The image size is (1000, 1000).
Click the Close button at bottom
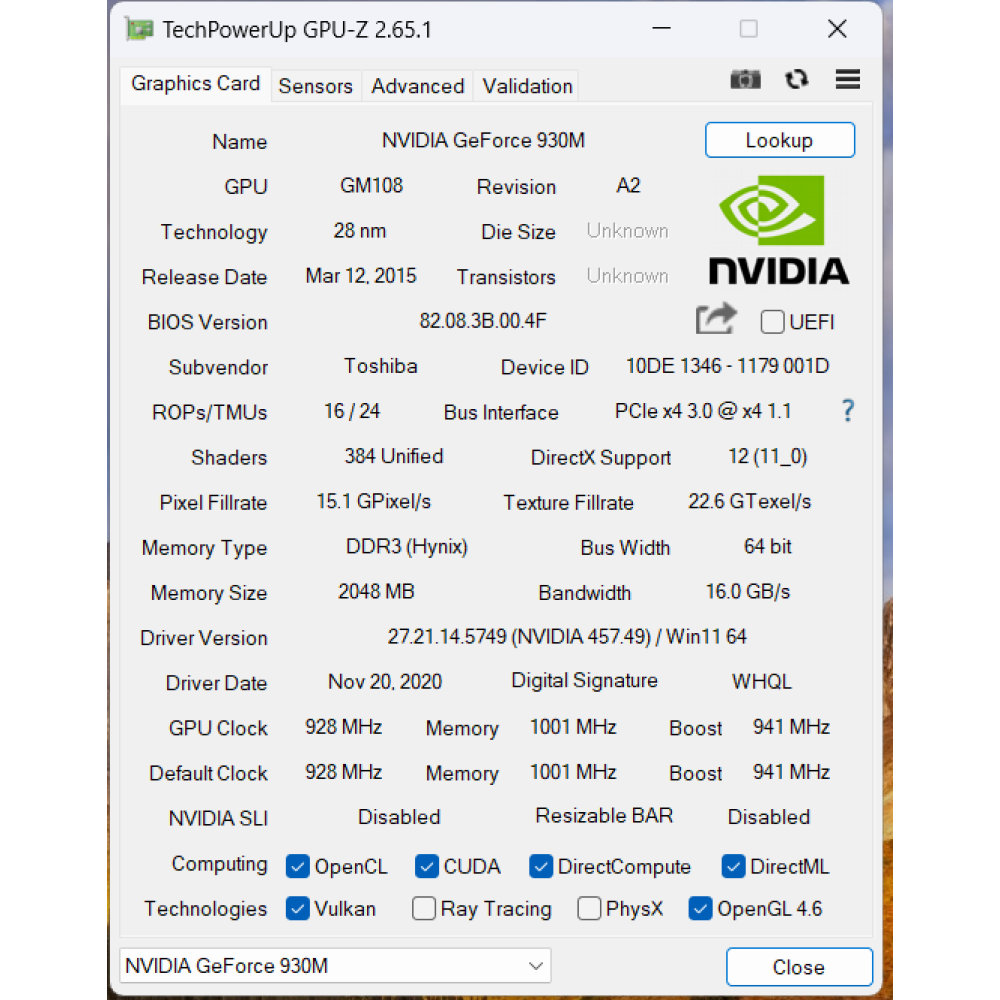[798, 967]
